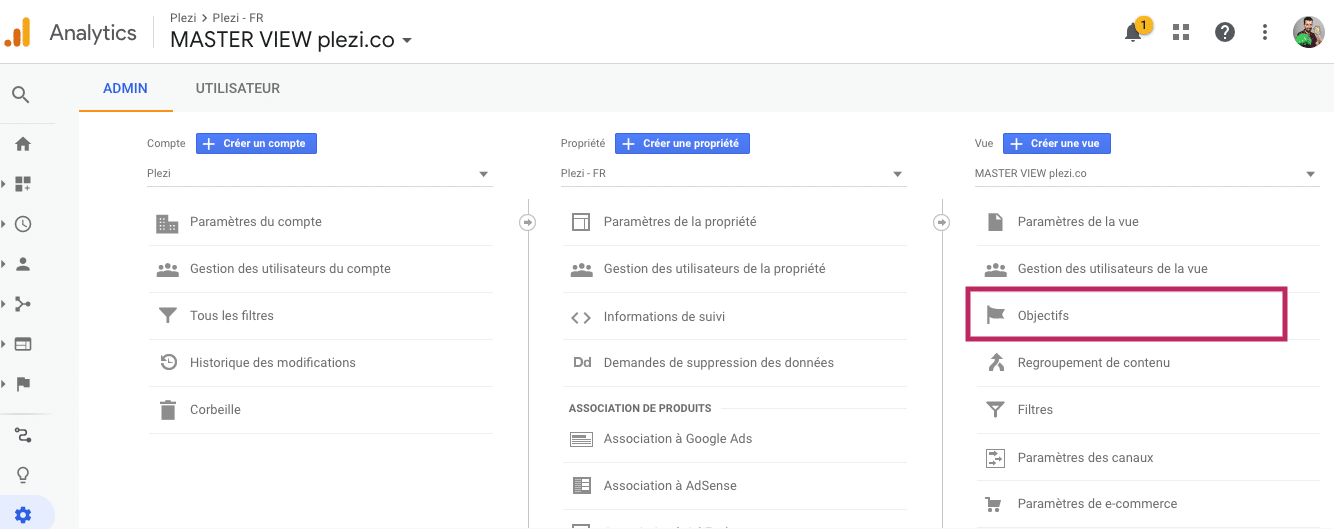Open Corbeille
The image size is (1334, 529).
pyautogui.click(x=320, y=410)
